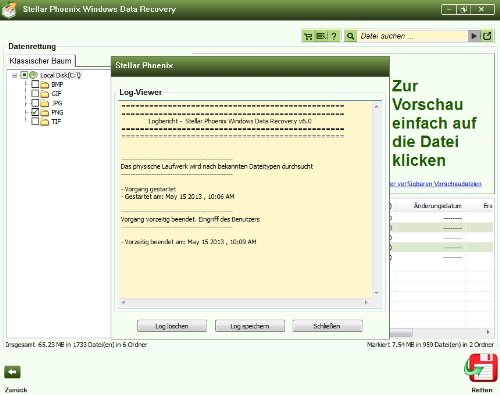Viewport: 500px width, 395px height.
Task: Click the Local Disk drive icon
Action: point(33,75)
